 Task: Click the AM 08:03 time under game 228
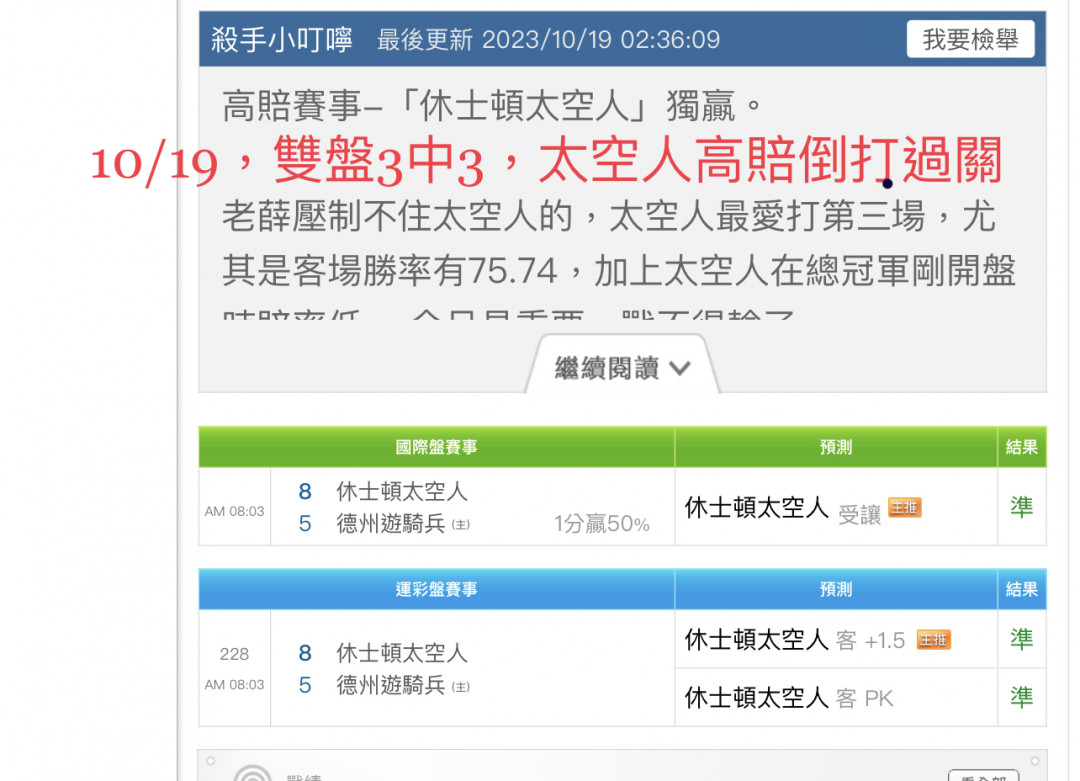(x=234, y=685)
